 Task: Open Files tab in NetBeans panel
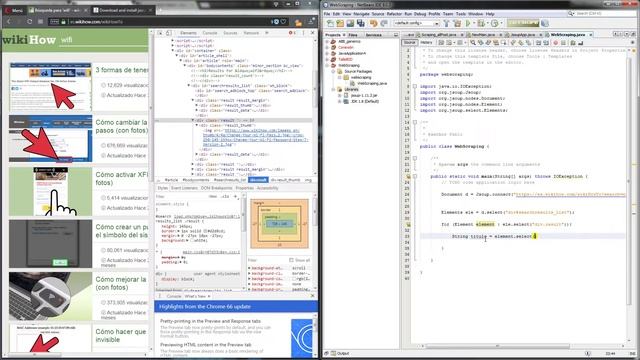click(x=353, y=35)
